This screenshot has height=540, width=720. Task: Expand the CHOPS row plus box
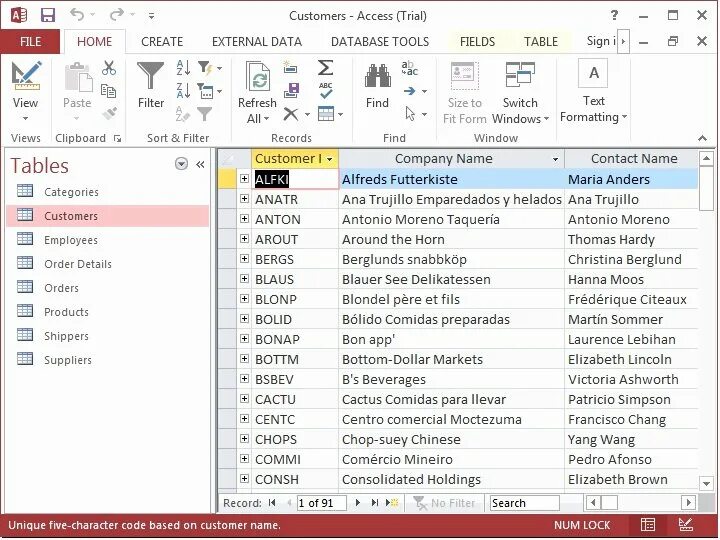pos(244,439)
